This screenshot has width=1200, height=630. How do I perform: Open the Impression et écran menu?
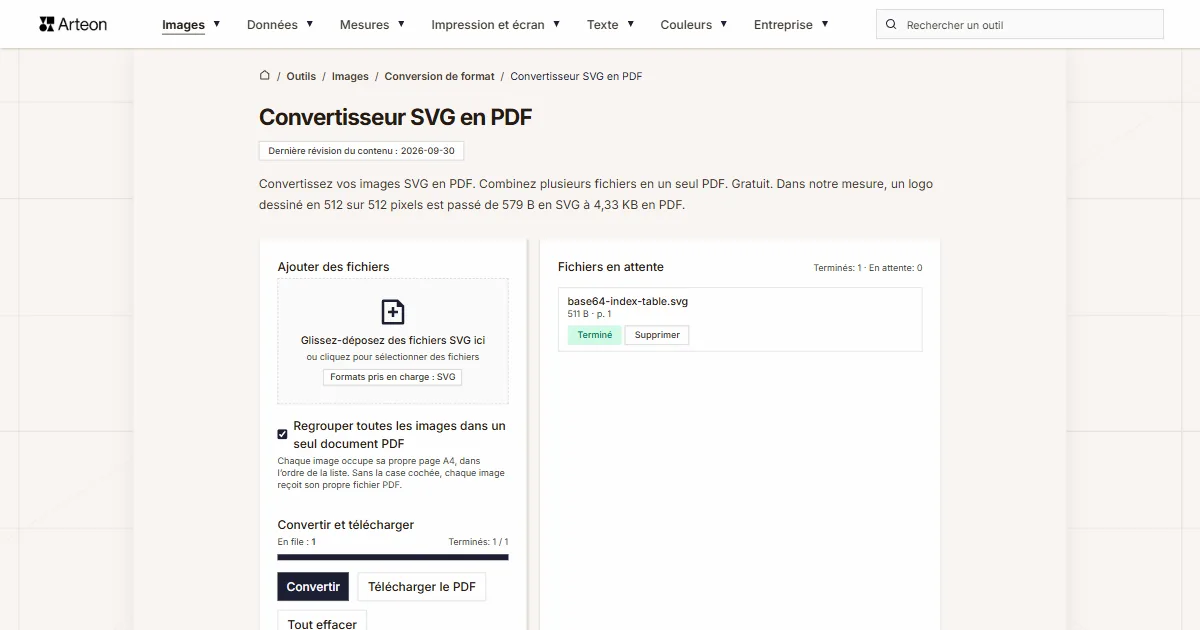click(x=488, y=25)
